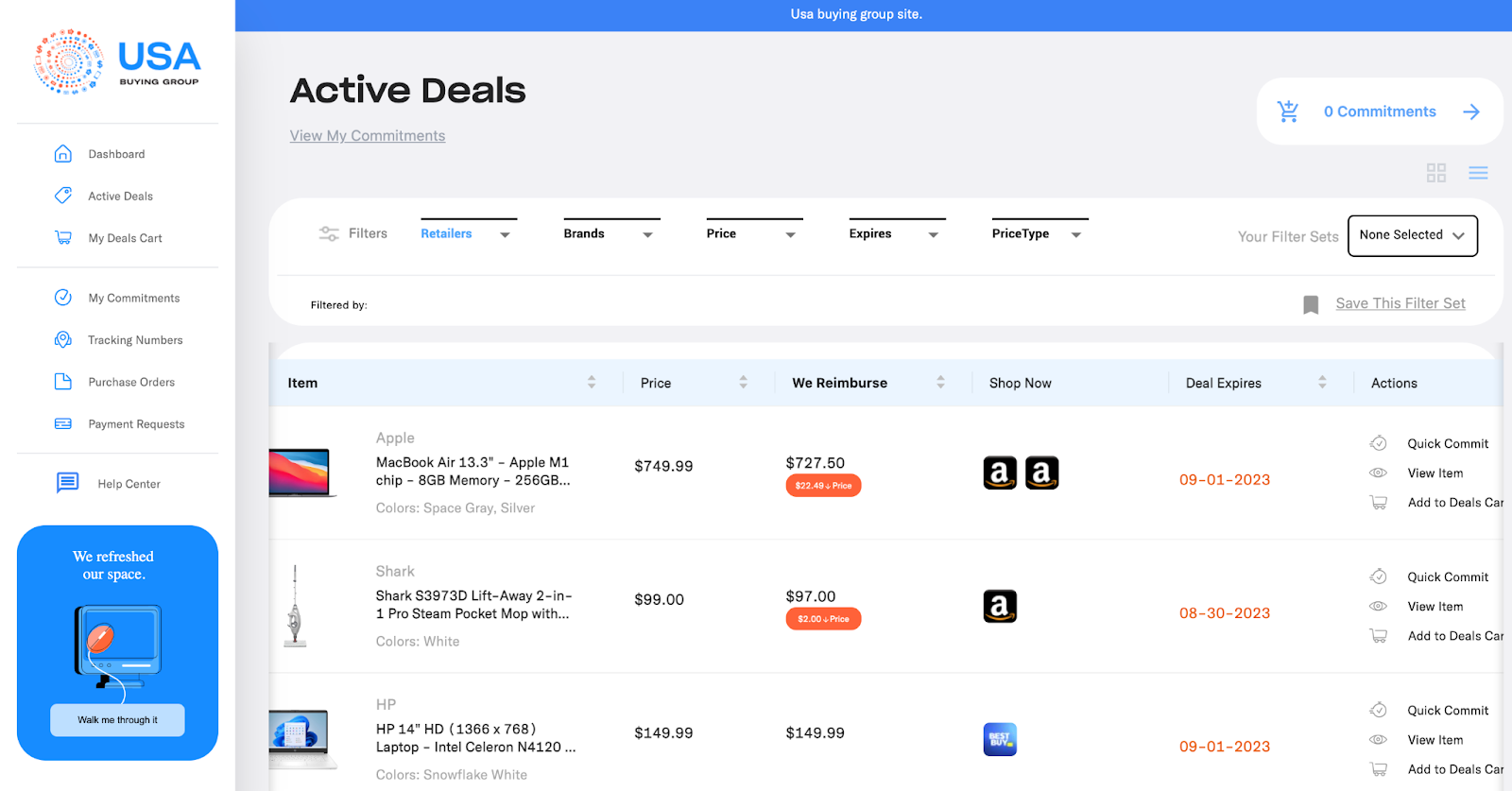Open Payment Requests in sidebar
This screenshot has width=1512, height=791.
pos(136,424)
